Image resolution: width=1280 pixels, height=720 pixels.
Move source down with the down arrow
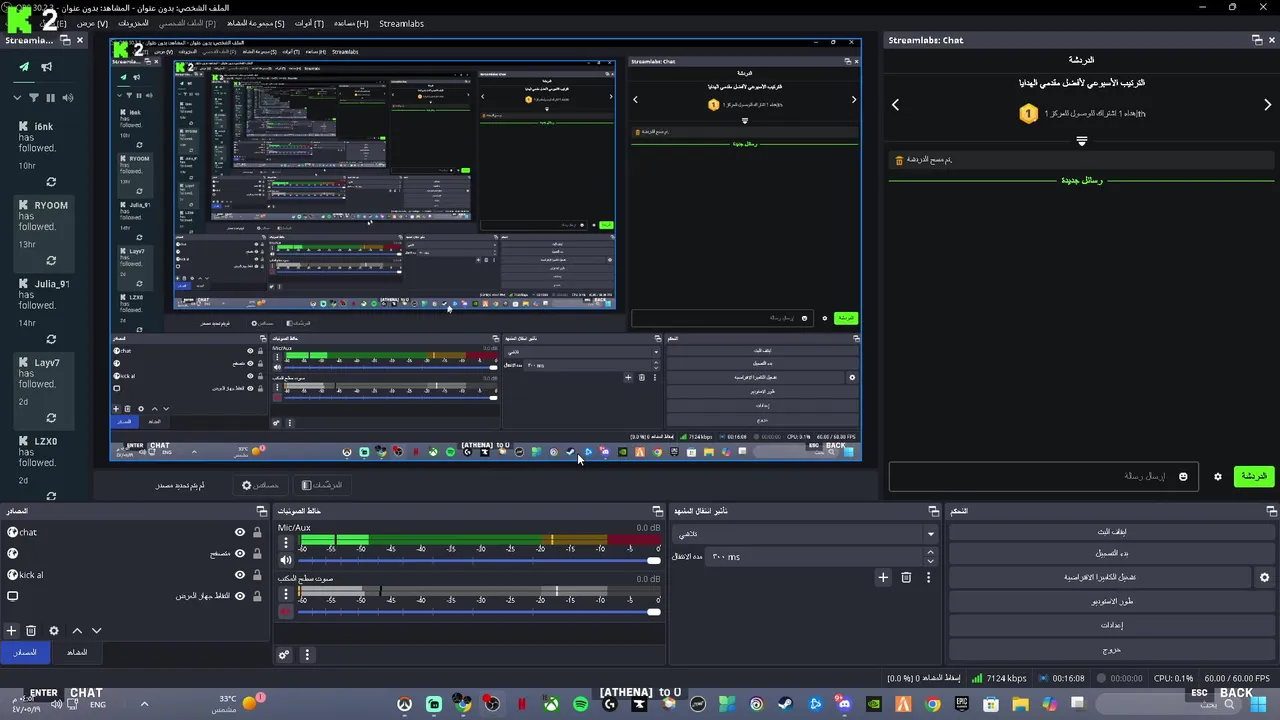[x=97, y=631]
